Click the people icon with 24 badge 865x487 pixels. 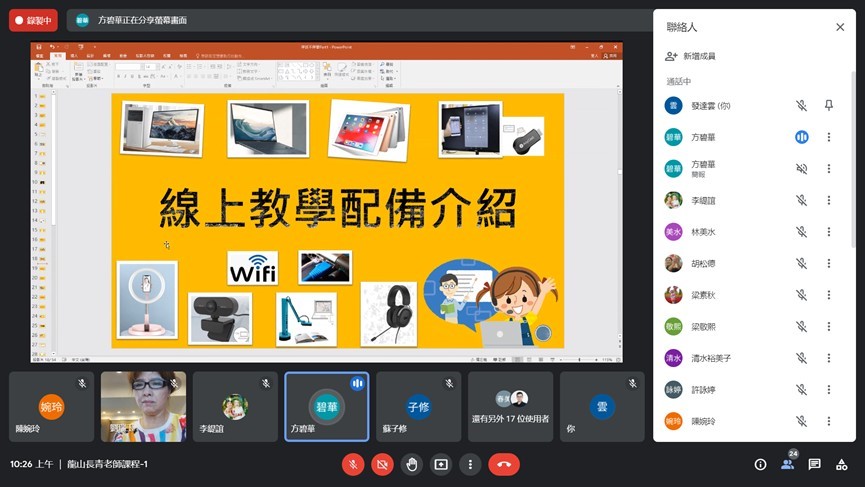[x=787, y=464]
